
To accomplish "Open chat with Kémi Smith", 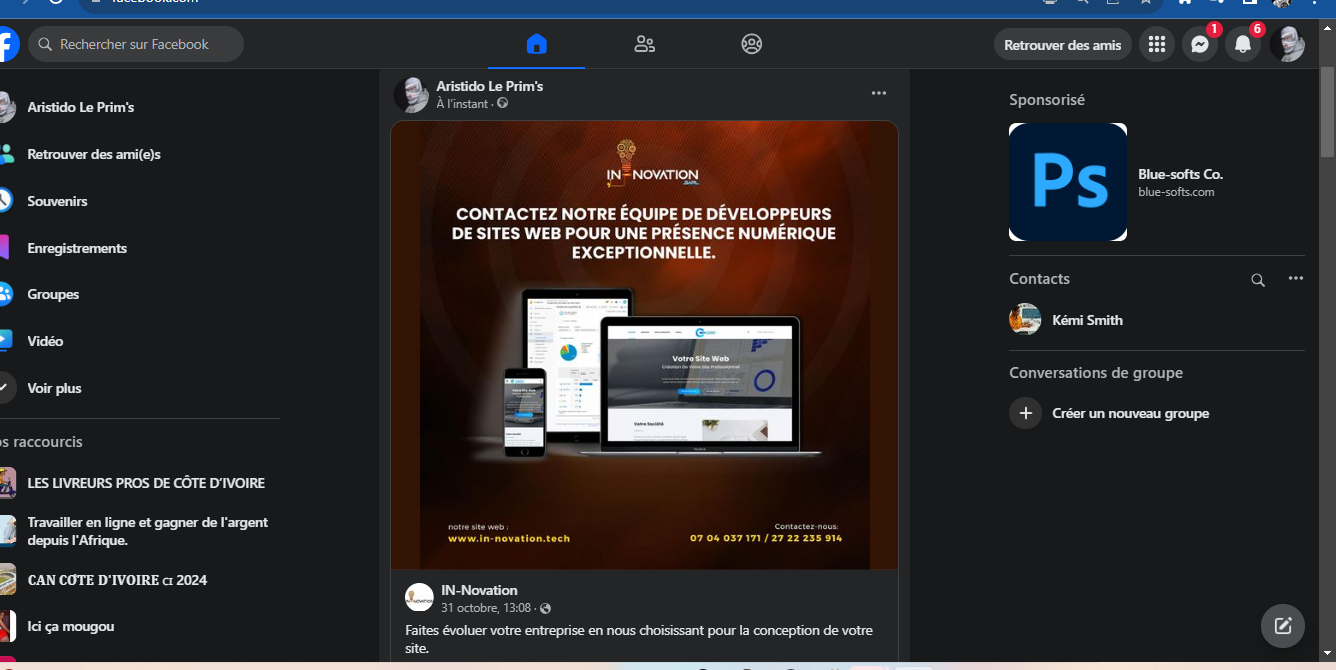I will click(x=1087, y=320).
